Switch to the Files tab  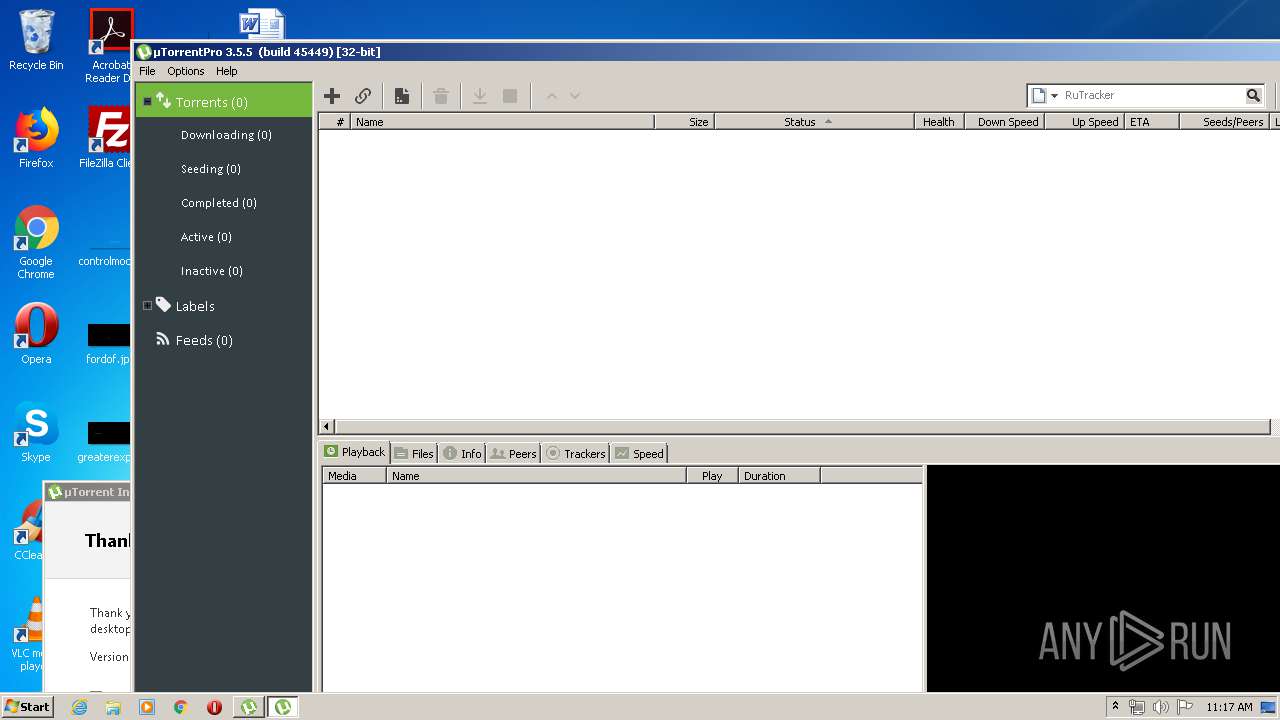[414, 454]
